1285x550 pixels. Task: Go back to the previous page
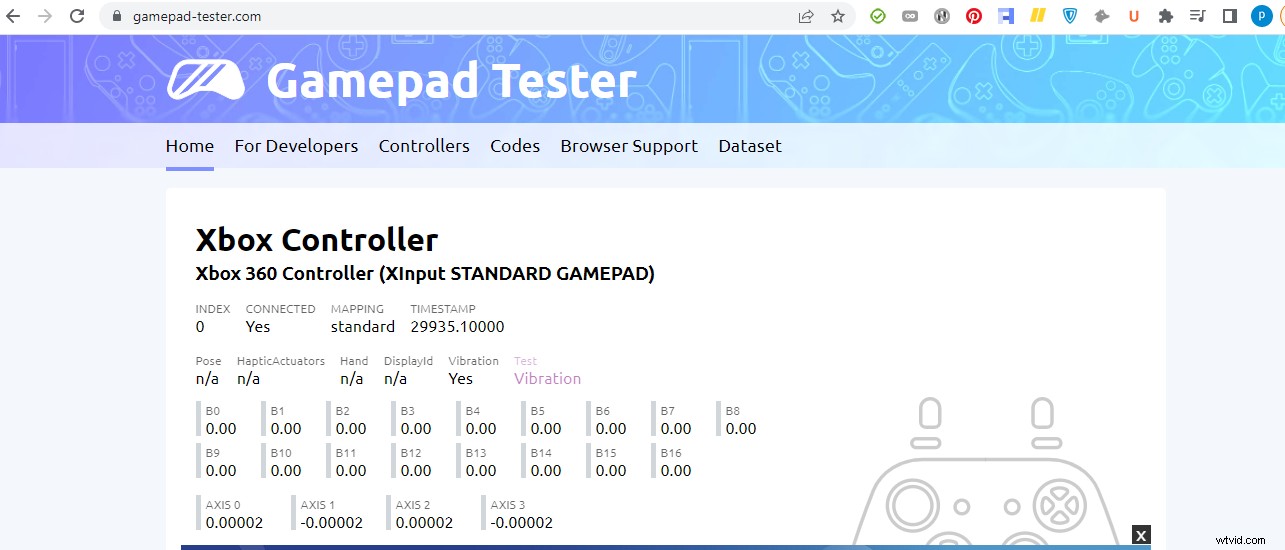pyautogui.click(x=14, y=16)
